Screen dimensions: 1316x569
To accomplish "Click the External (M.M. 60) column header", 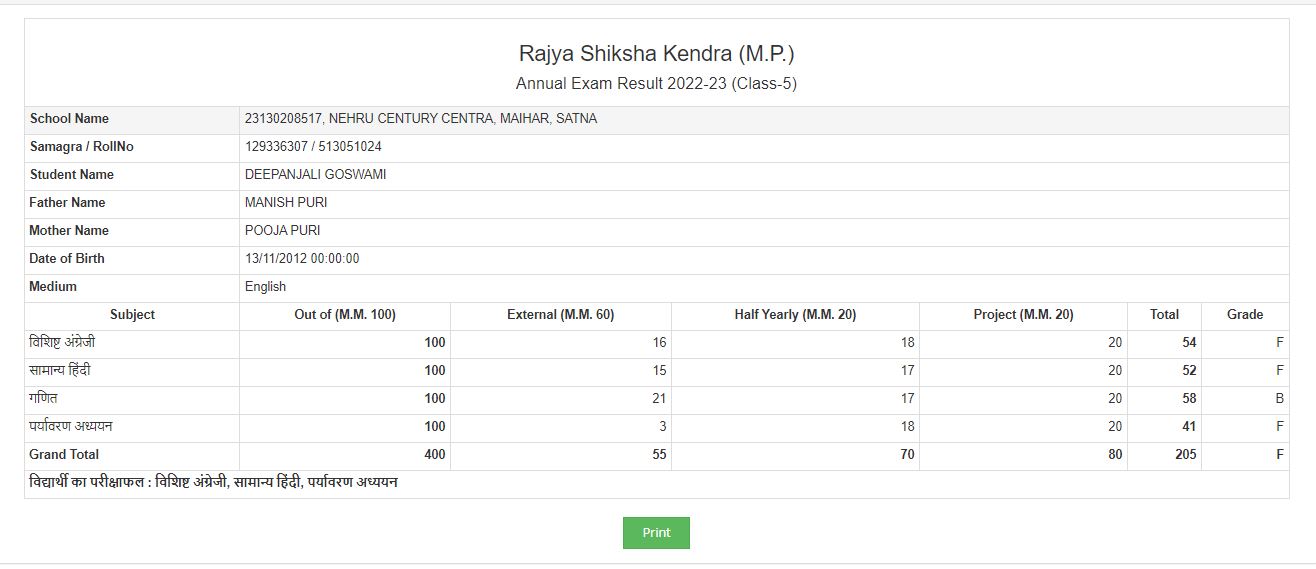I will point(560,315).
